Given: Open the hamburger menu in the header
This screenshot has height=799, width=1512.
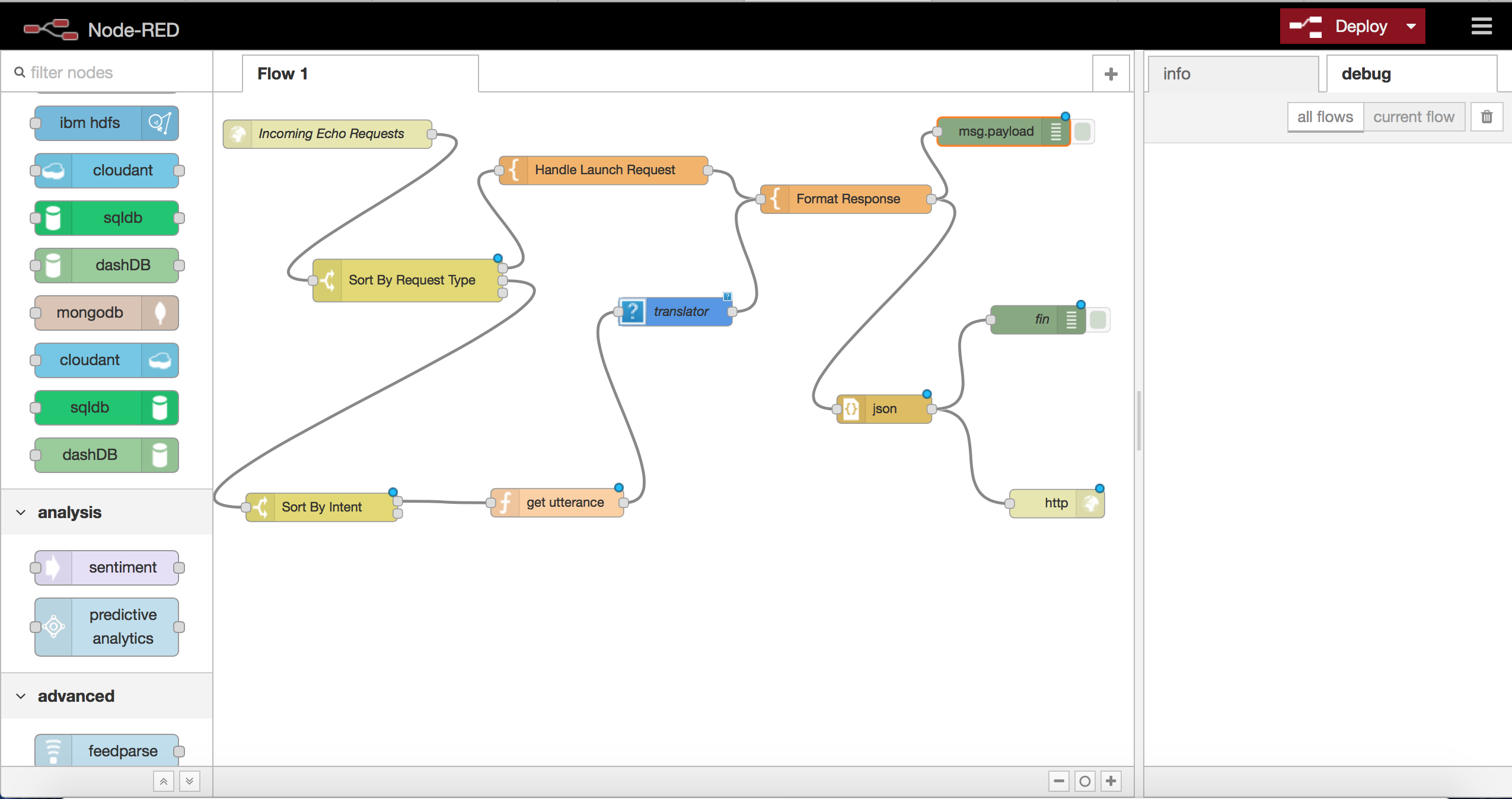Looking at the screenshot, I should pos(1481,26).
